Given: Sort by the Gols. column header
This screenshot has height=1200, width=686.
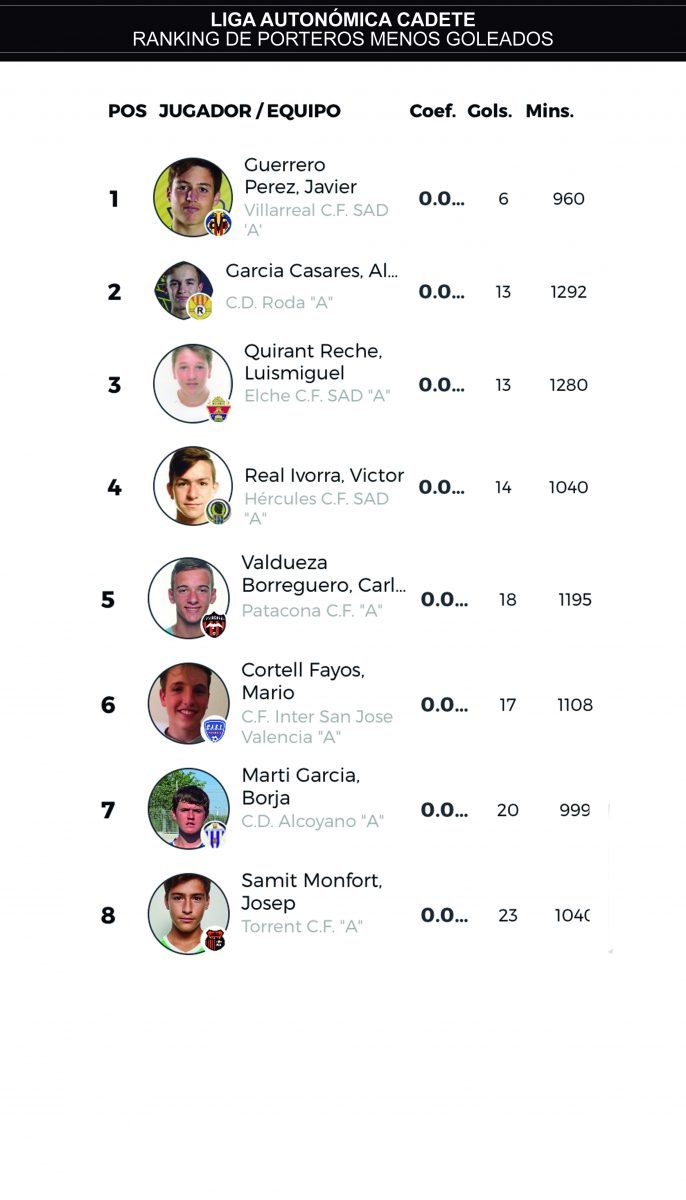Looking at the screenshot, I should pos(490,111).
